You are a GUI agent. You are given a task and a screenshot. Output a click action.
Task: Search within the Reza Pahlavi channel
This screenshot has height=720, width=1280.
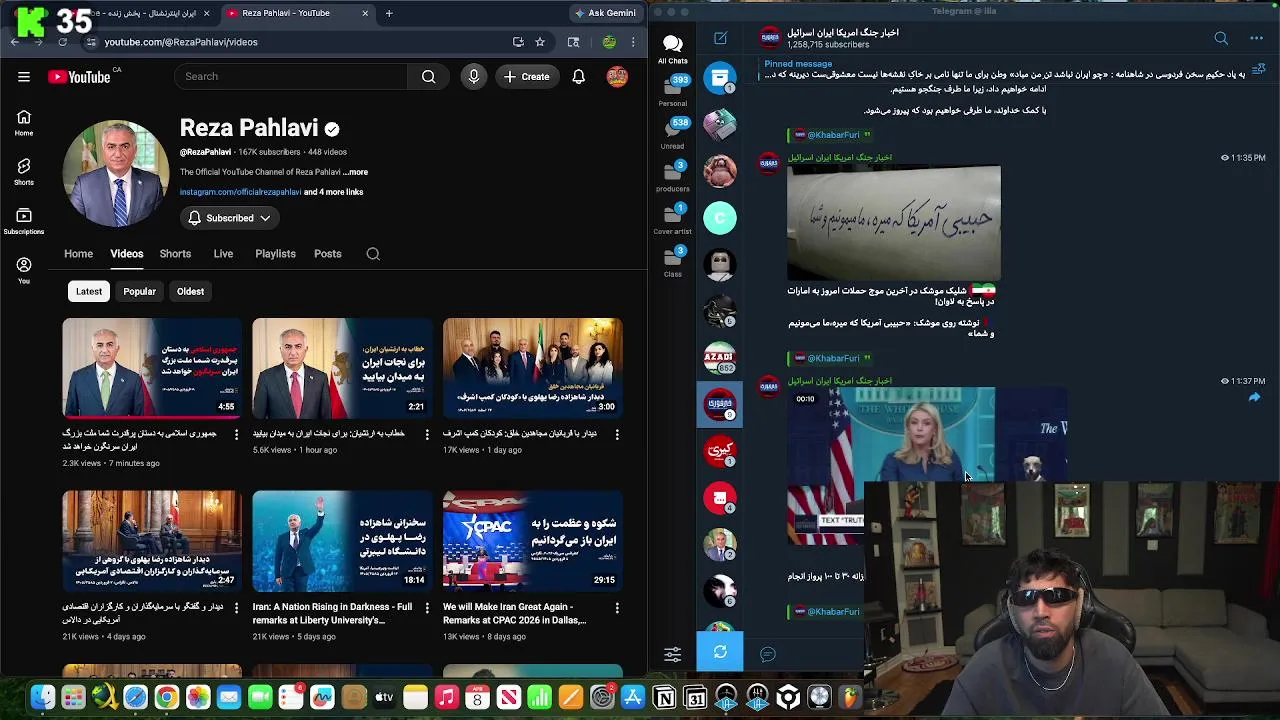coord(373,254)
